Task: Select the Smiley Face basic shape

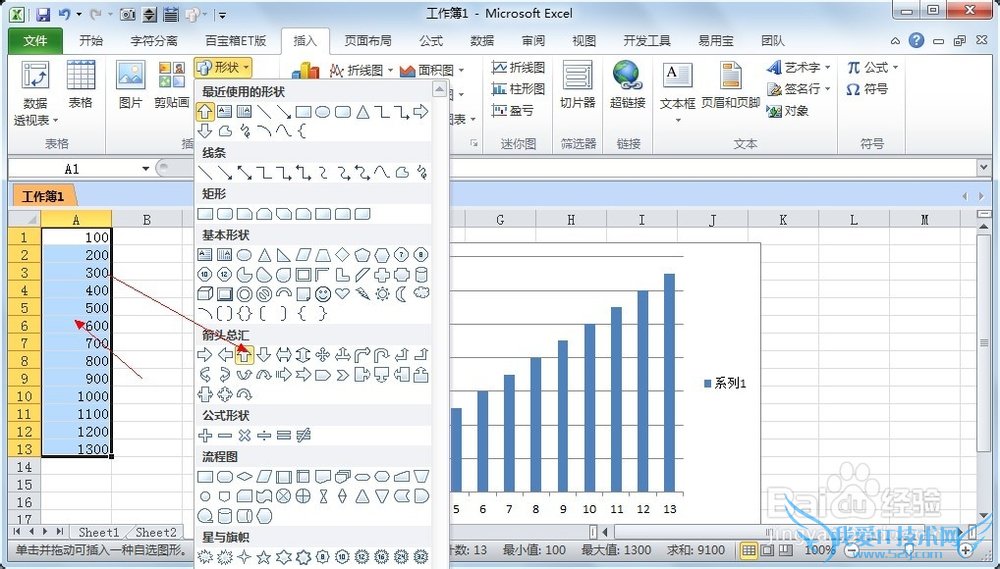Action: (323, 294)
